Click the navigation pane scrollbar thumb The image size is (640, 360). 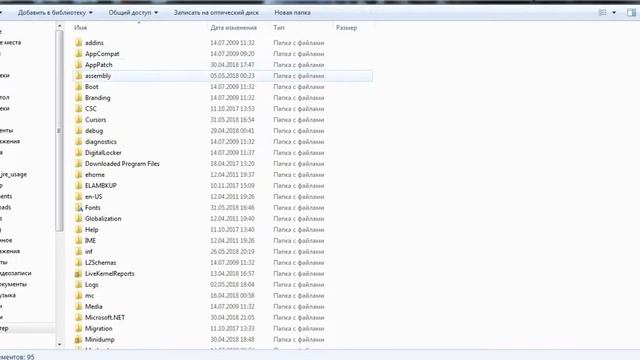coord(60,131)
